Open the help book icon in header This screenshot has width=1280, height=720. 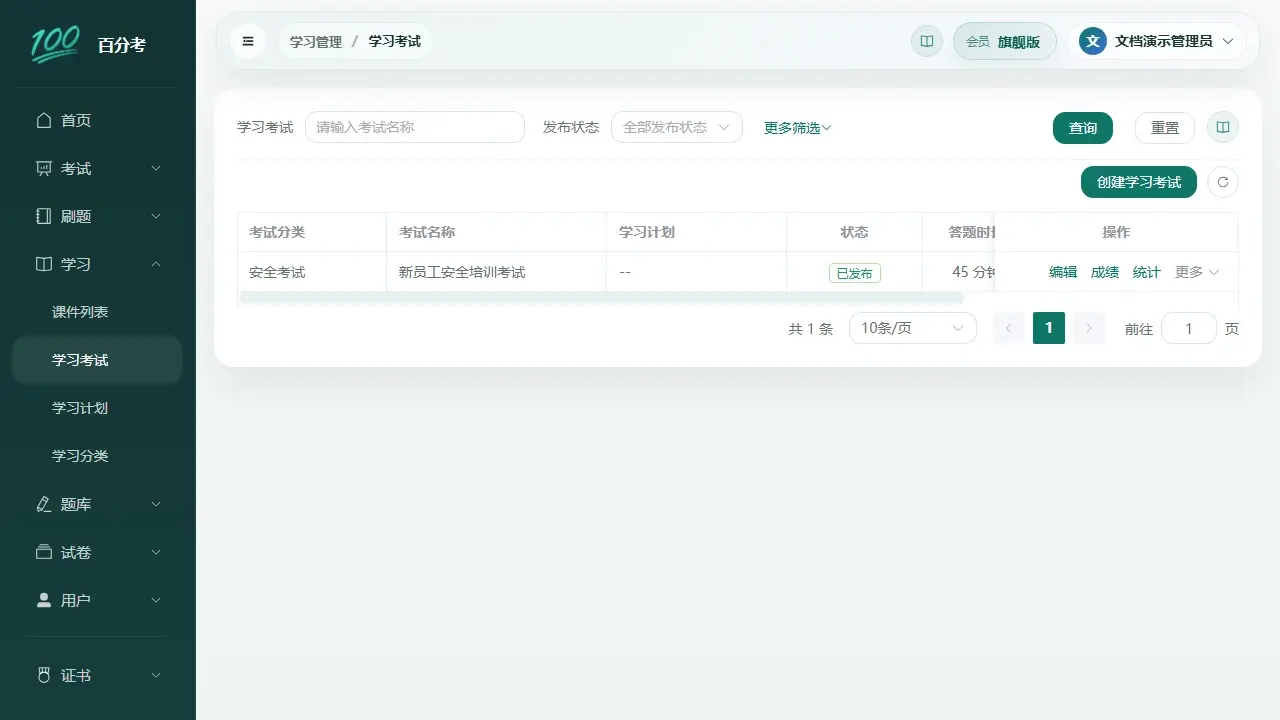coord(927,41)
